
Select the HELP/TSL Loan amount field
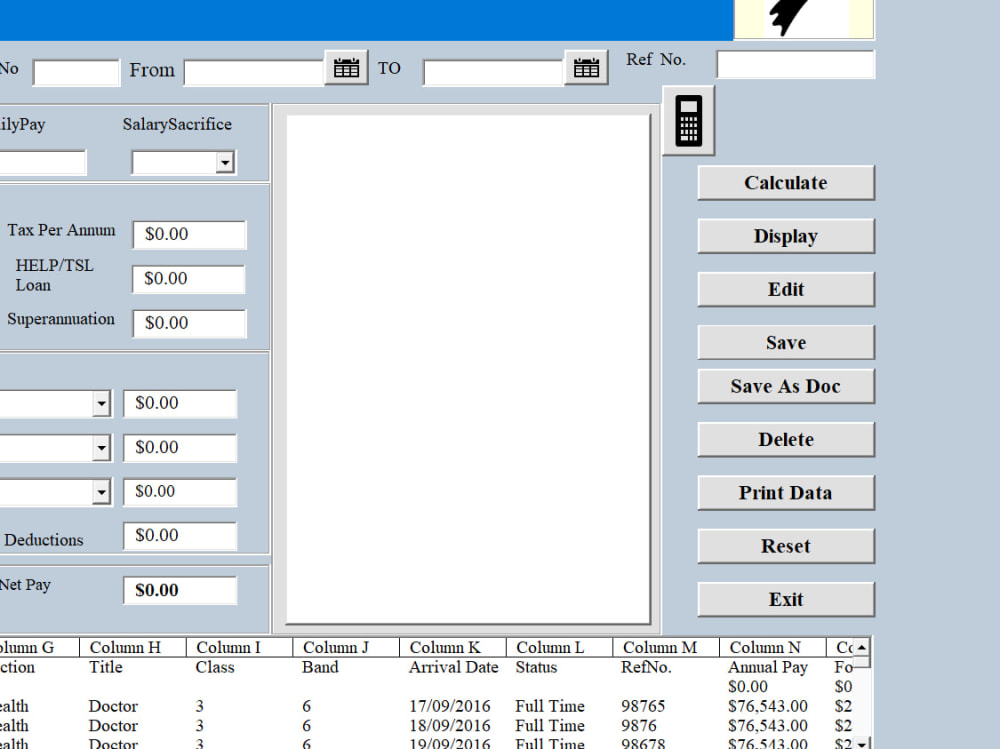point(189,279)
